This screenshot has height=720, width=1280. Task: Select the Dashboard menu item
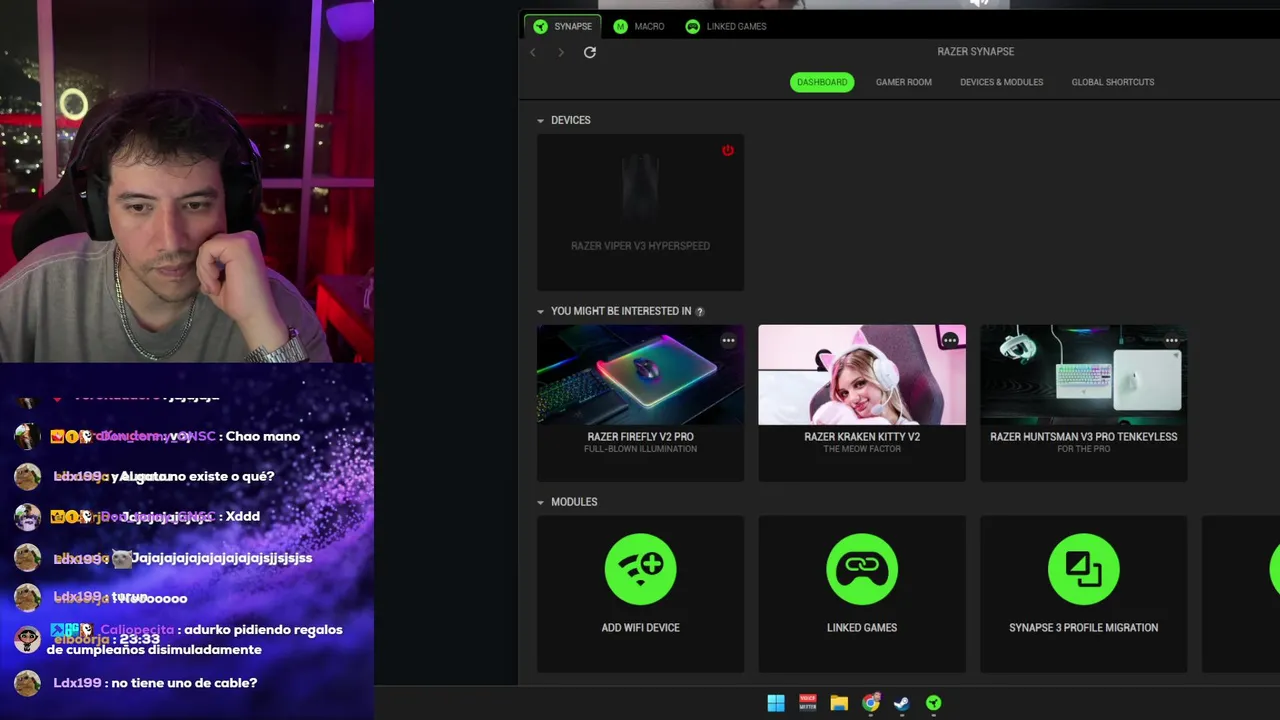point(822,82)
